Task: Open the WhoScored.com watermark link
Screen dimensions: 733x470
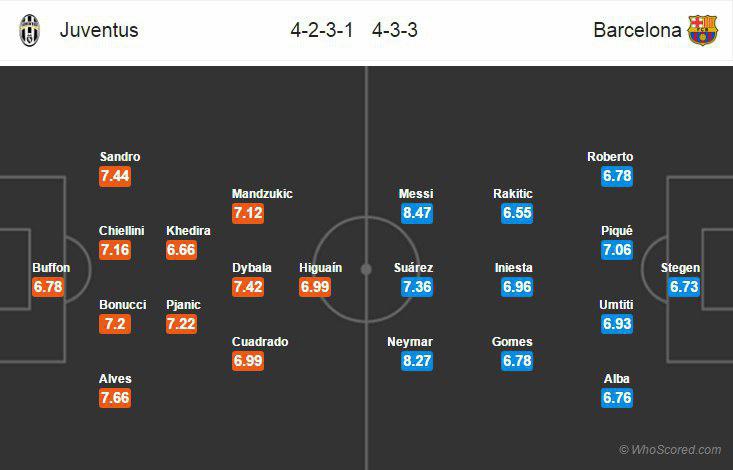Action: click(x=670, y=450)
